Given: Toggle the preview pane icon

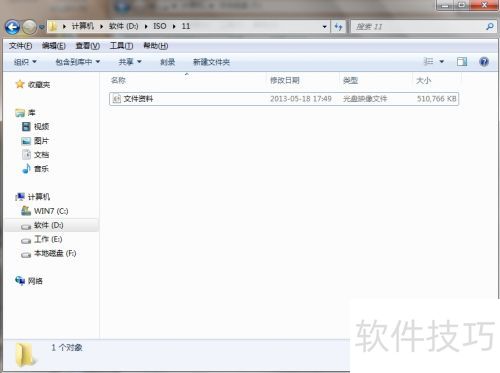Looking at the screenshot, I should click(x=462, y=62).
